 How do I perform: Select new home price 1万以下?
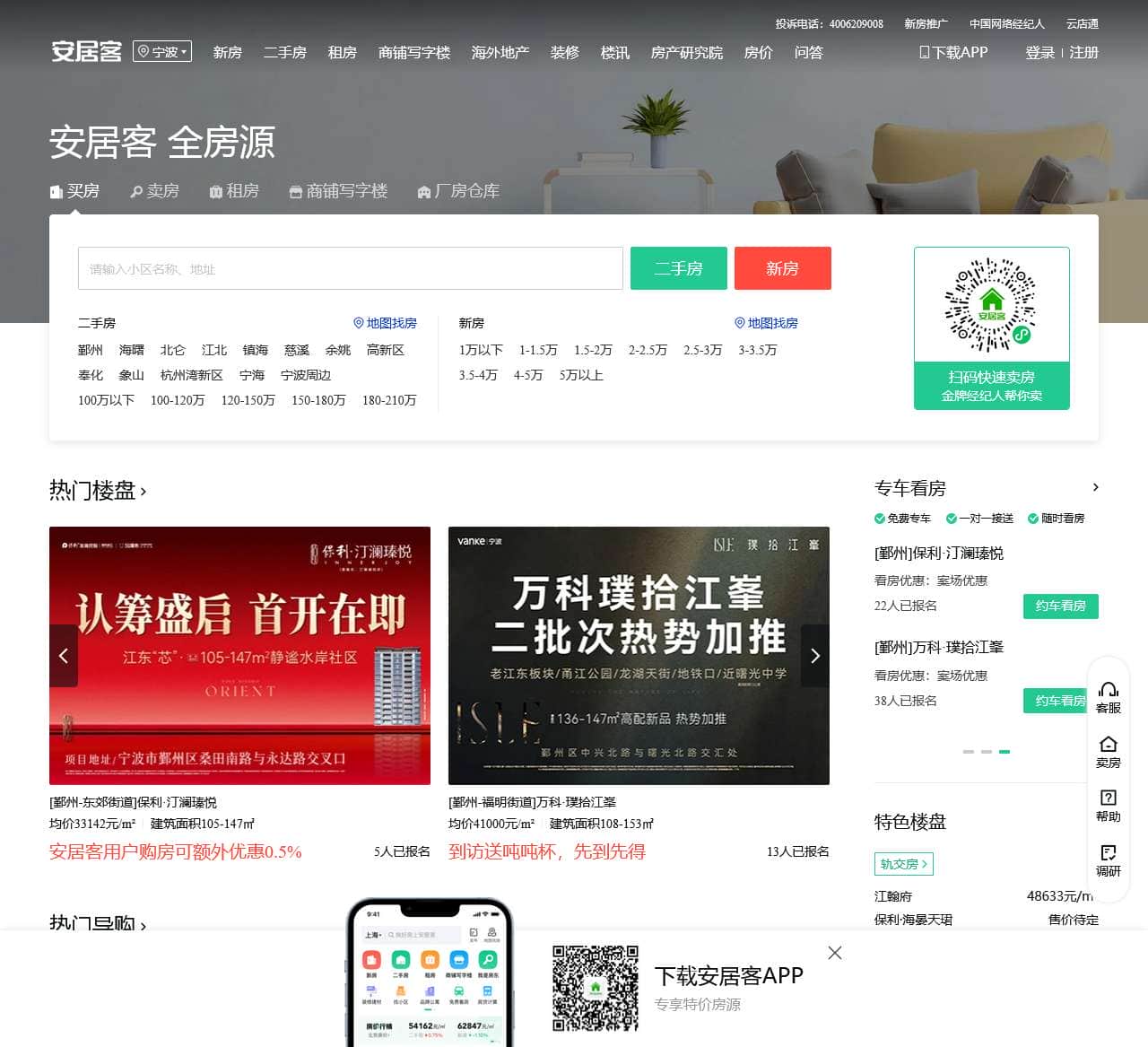tap(481, 350)
